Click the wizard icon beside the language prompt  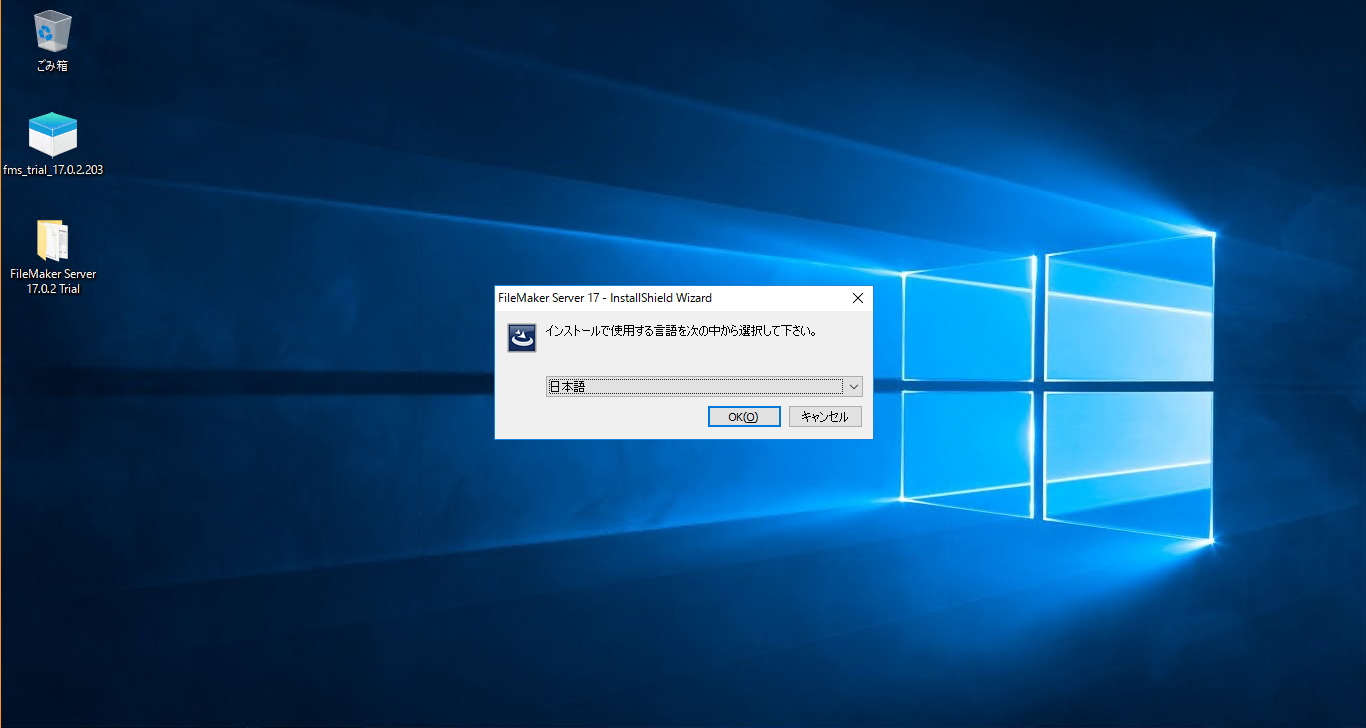pos(520,337)
